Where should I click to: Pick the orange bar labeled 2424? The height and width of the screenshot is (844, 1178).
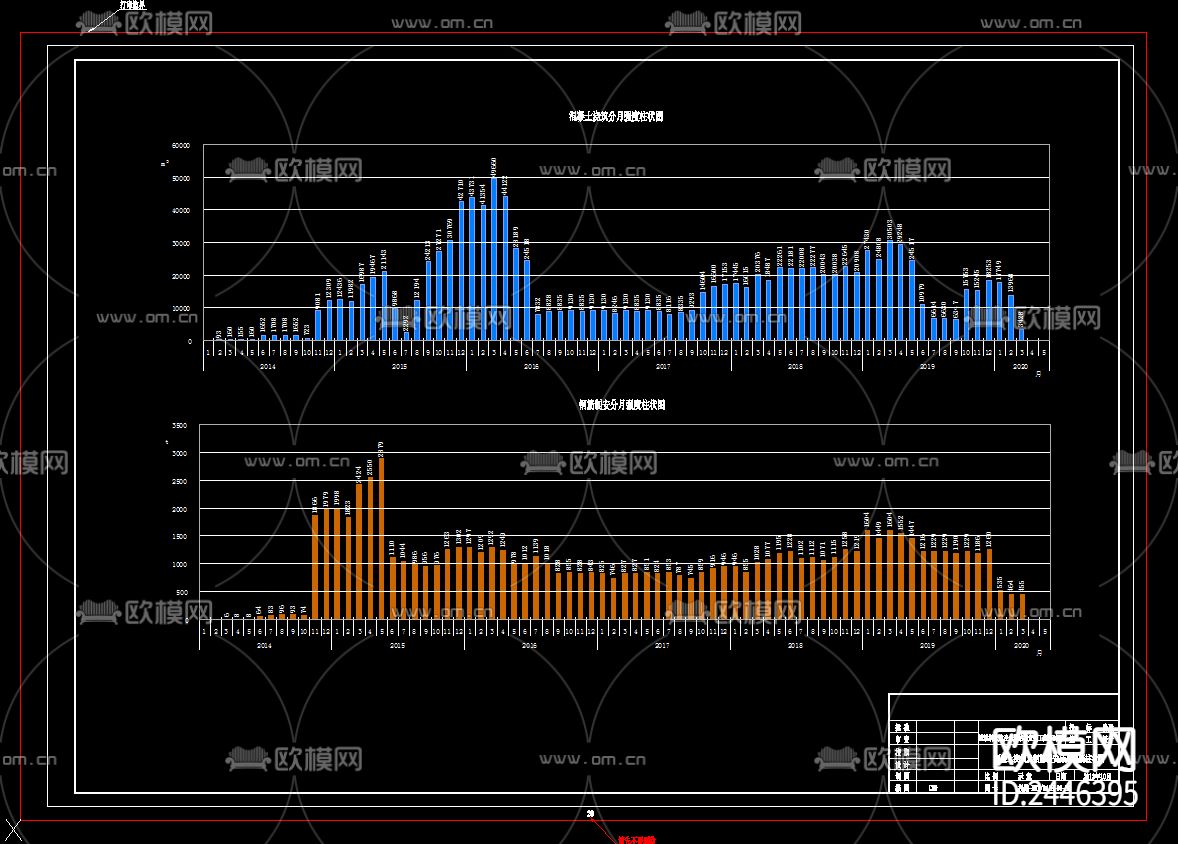[359, 552]
